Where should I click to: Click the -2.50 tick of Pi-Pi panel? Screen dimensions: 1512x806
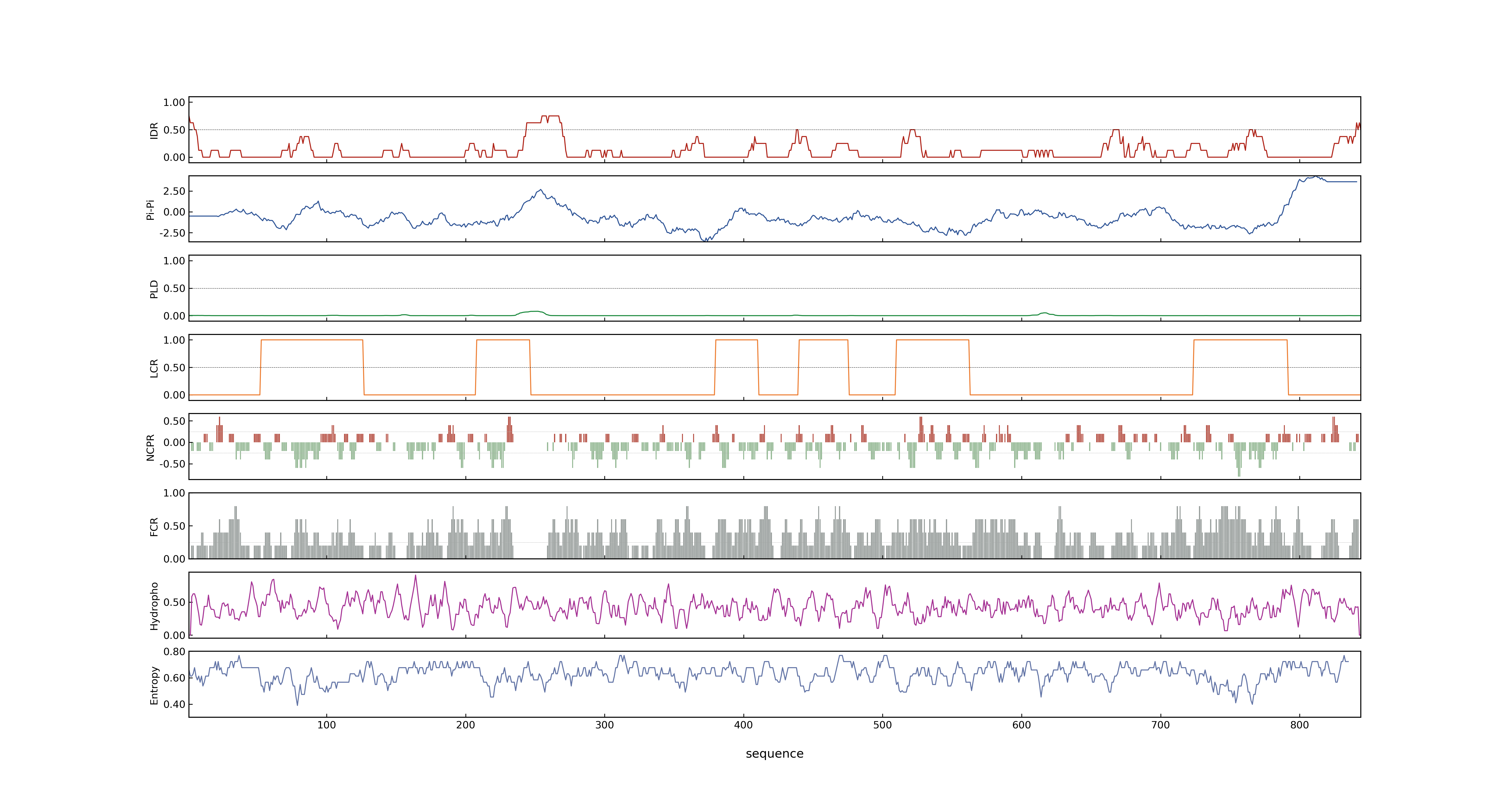[172, 233]
